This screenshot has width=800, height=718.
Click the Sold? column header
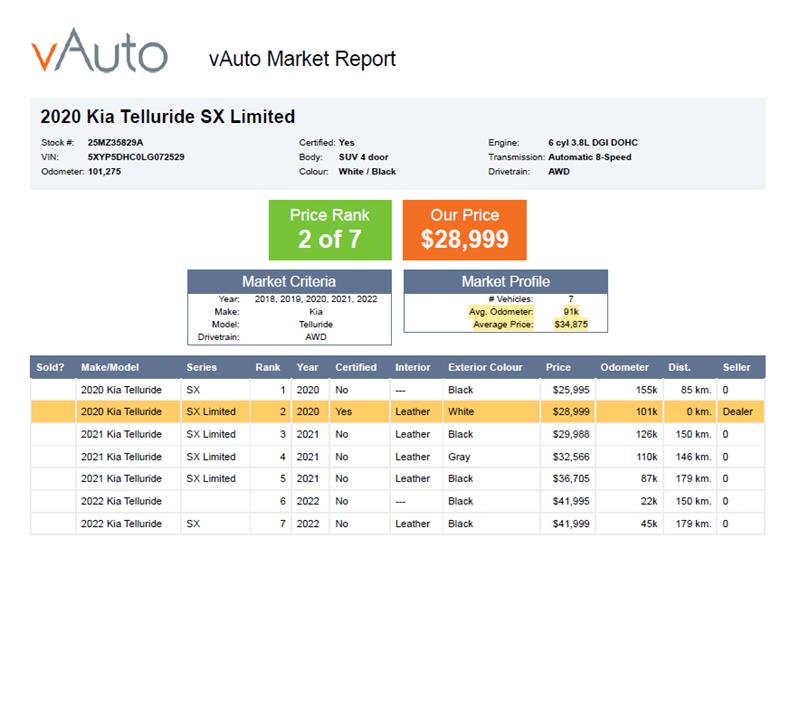(x=50, y=367)
